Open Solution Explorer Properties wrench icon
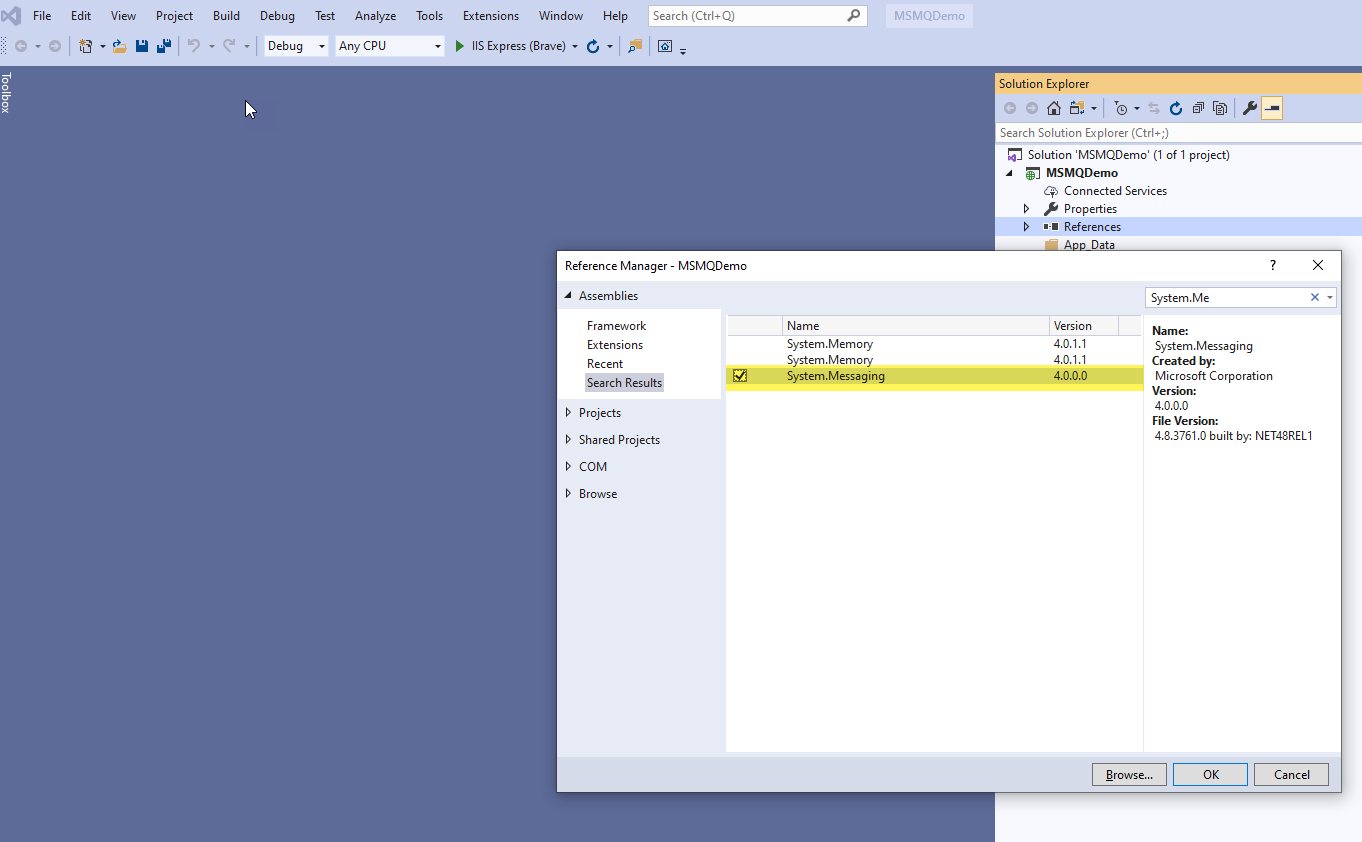 [x=1249, y=107]
